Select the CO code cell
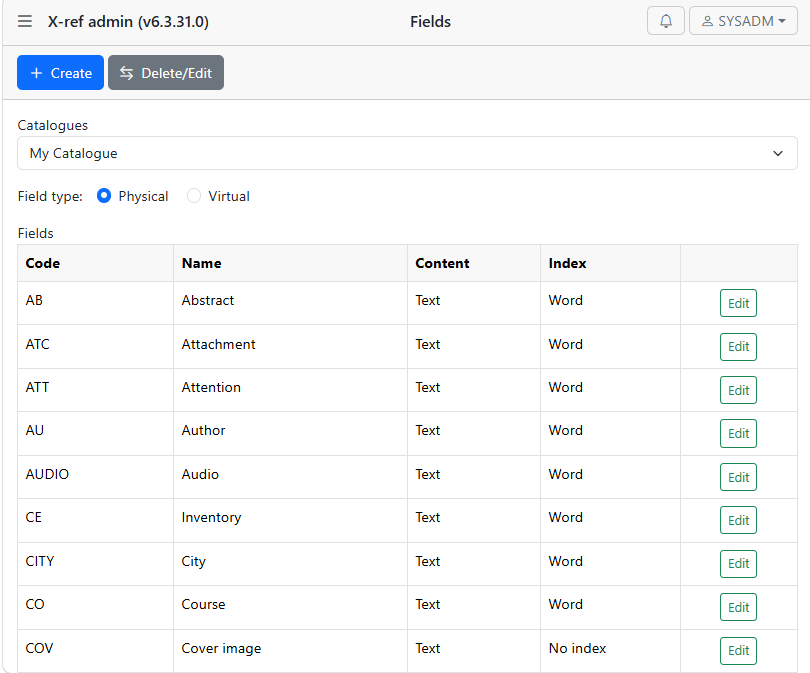The height and width of the screenshot is (673, 810). tap(96, 607)
